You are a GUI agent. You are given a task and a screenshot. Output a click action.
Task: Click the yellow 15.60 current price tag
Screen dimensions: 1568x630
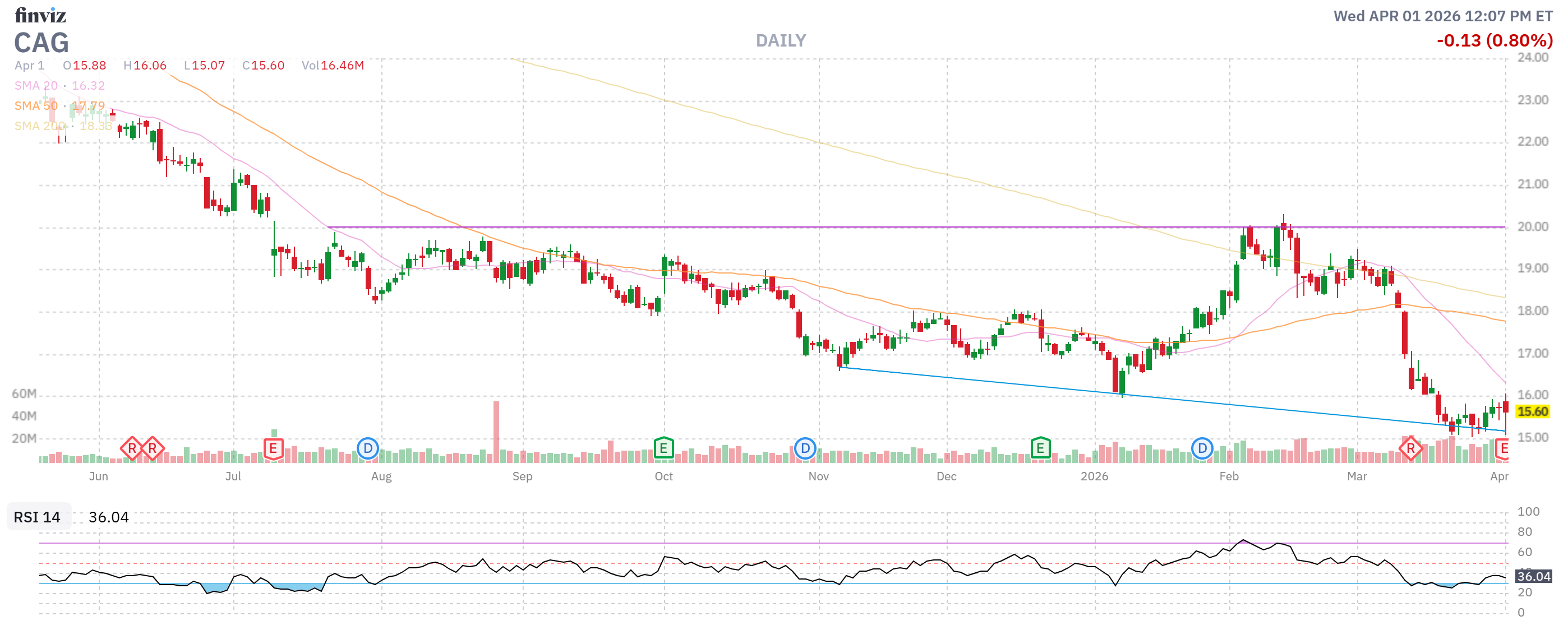[x=1532, y=412]
